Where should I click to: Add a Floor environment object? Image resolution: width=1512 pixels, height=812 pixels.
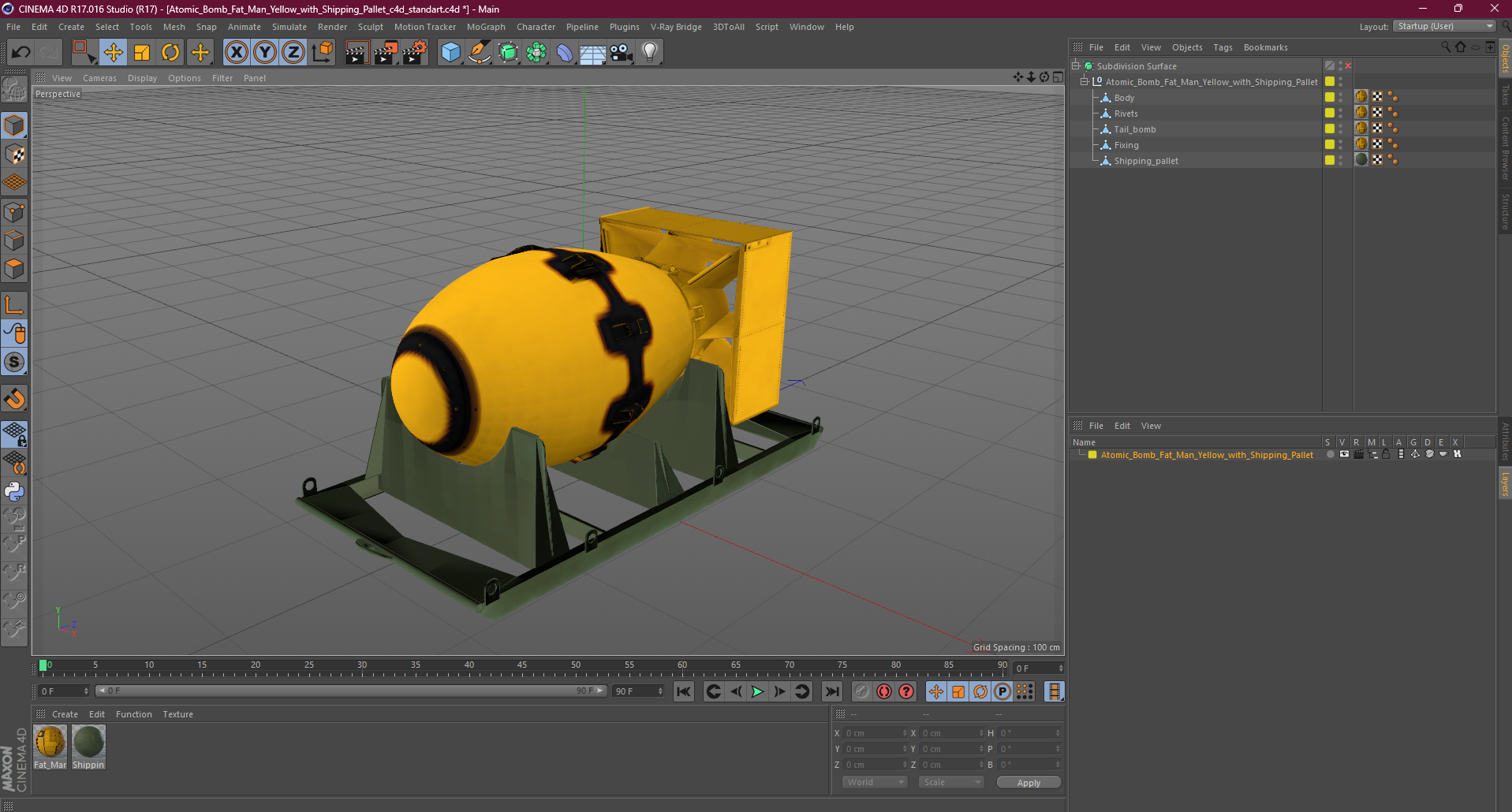[593, 53]
